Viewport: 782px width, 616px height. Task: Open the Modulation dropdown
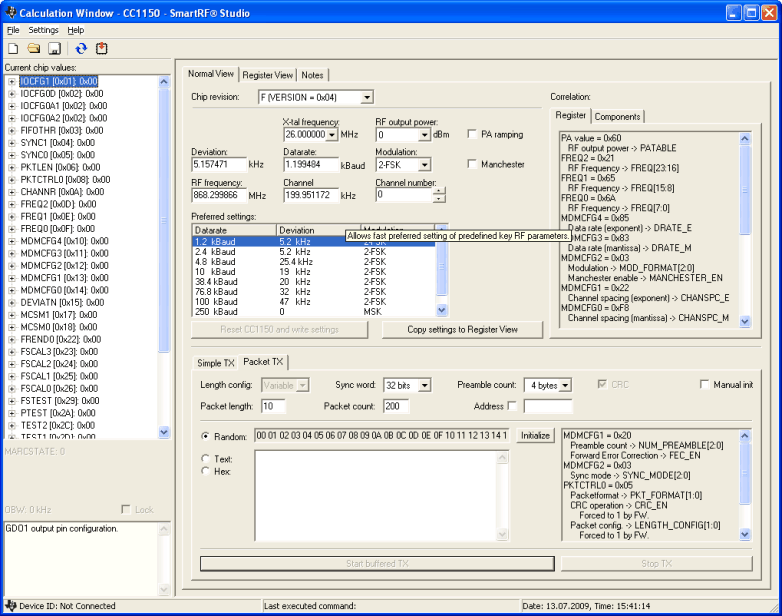[x=424, y=165]
